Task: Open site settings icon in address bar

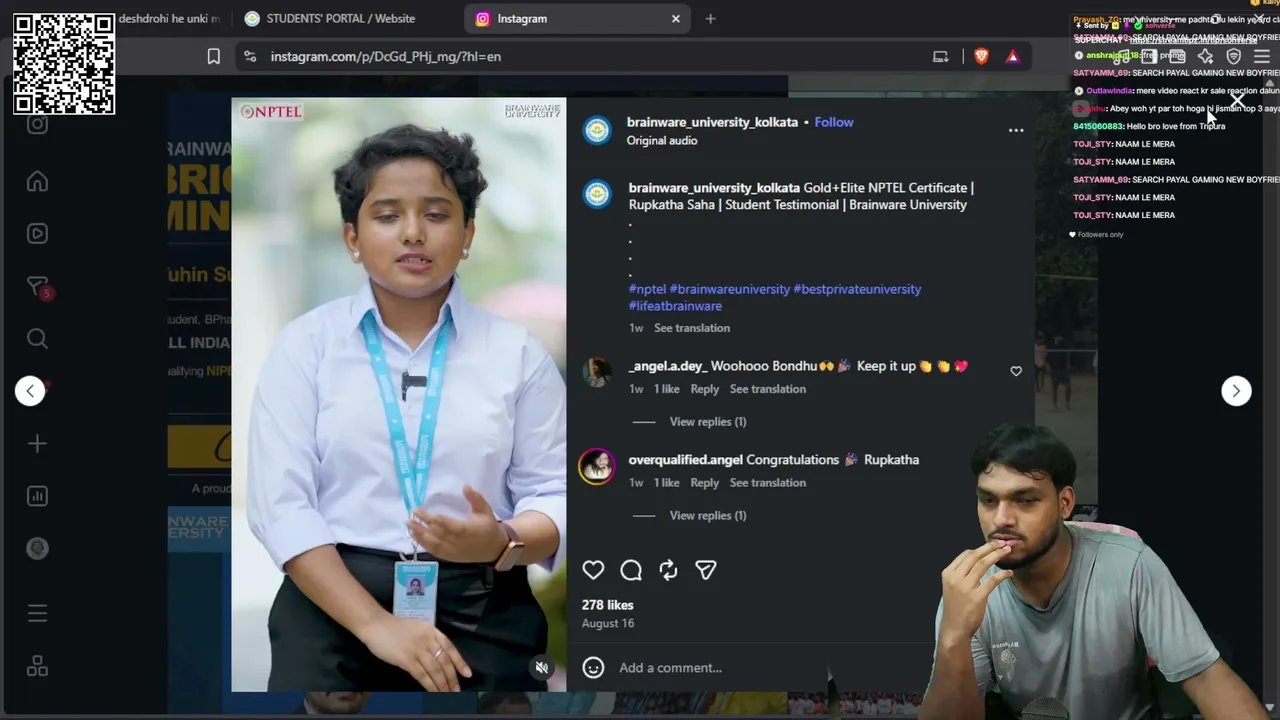Action: click(250, 57)
